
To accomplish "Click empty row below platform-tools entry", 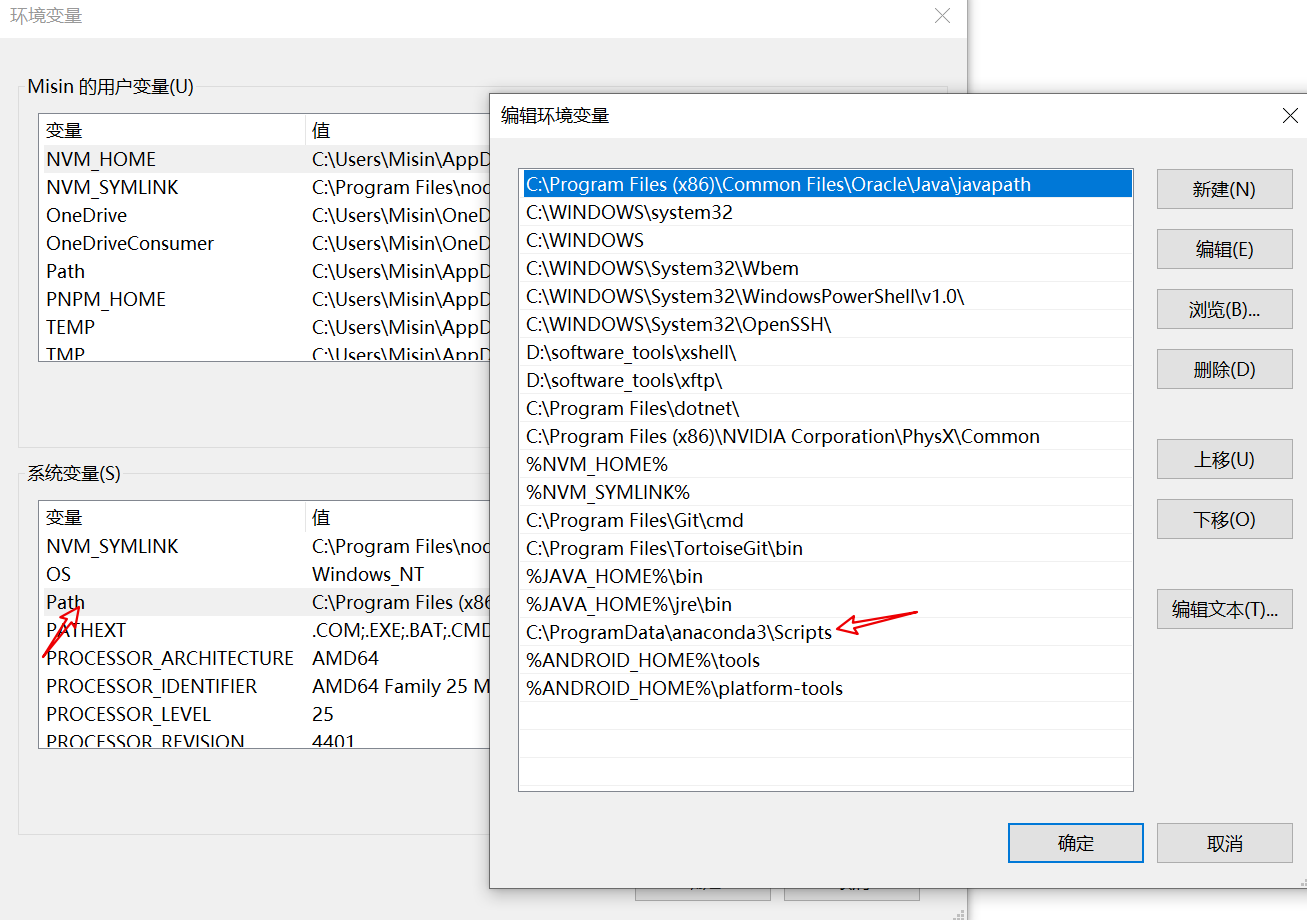I will point(825,716).
